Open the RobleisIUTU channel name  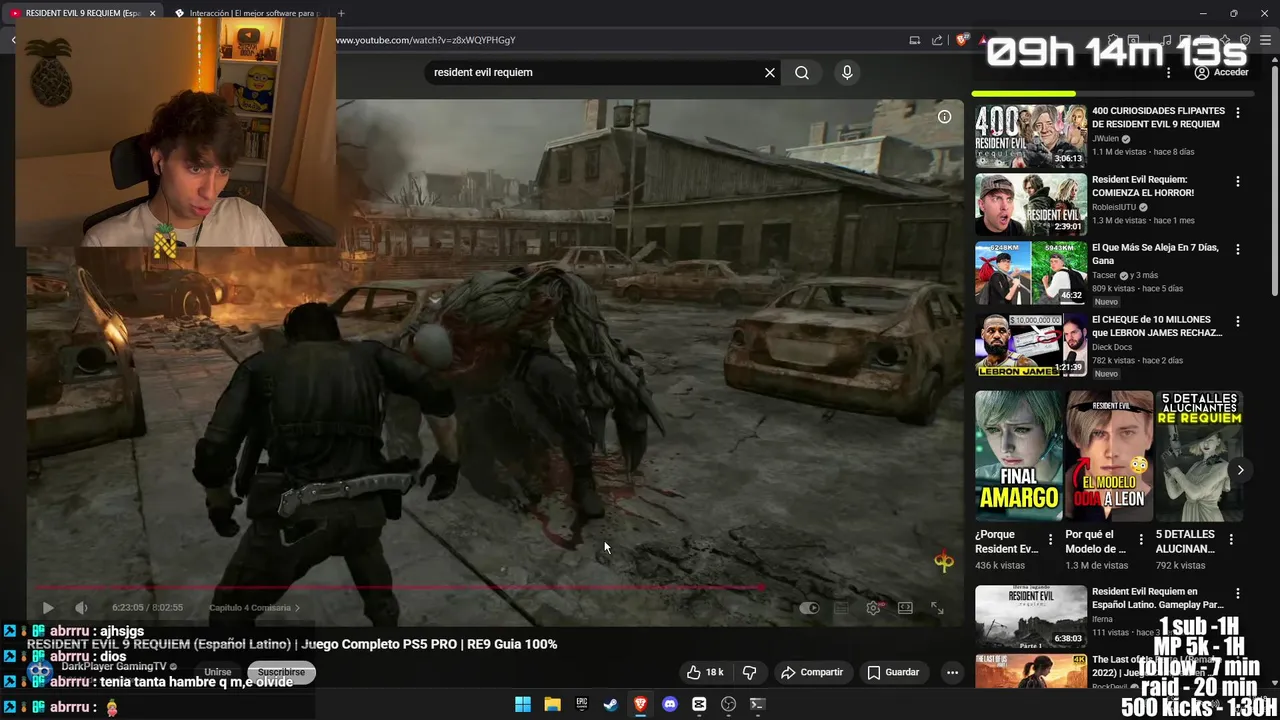pyautogui.click(x=1115, y=207)
